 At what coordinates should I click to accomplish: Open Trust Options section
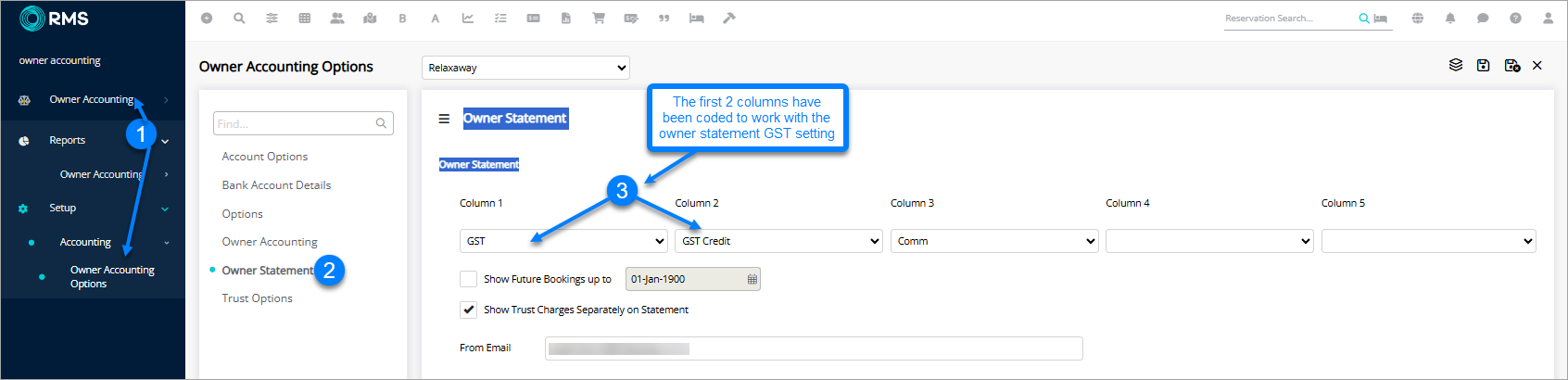(x=257, y=298)
